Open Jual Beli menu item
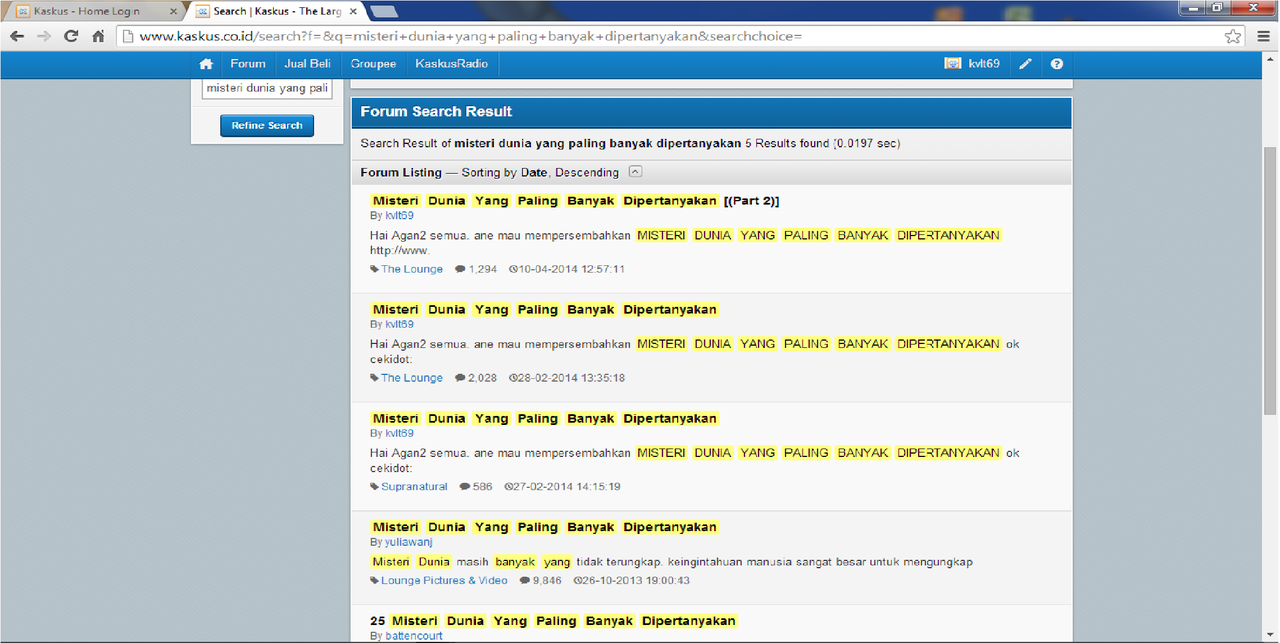 (x=307, y=64)
